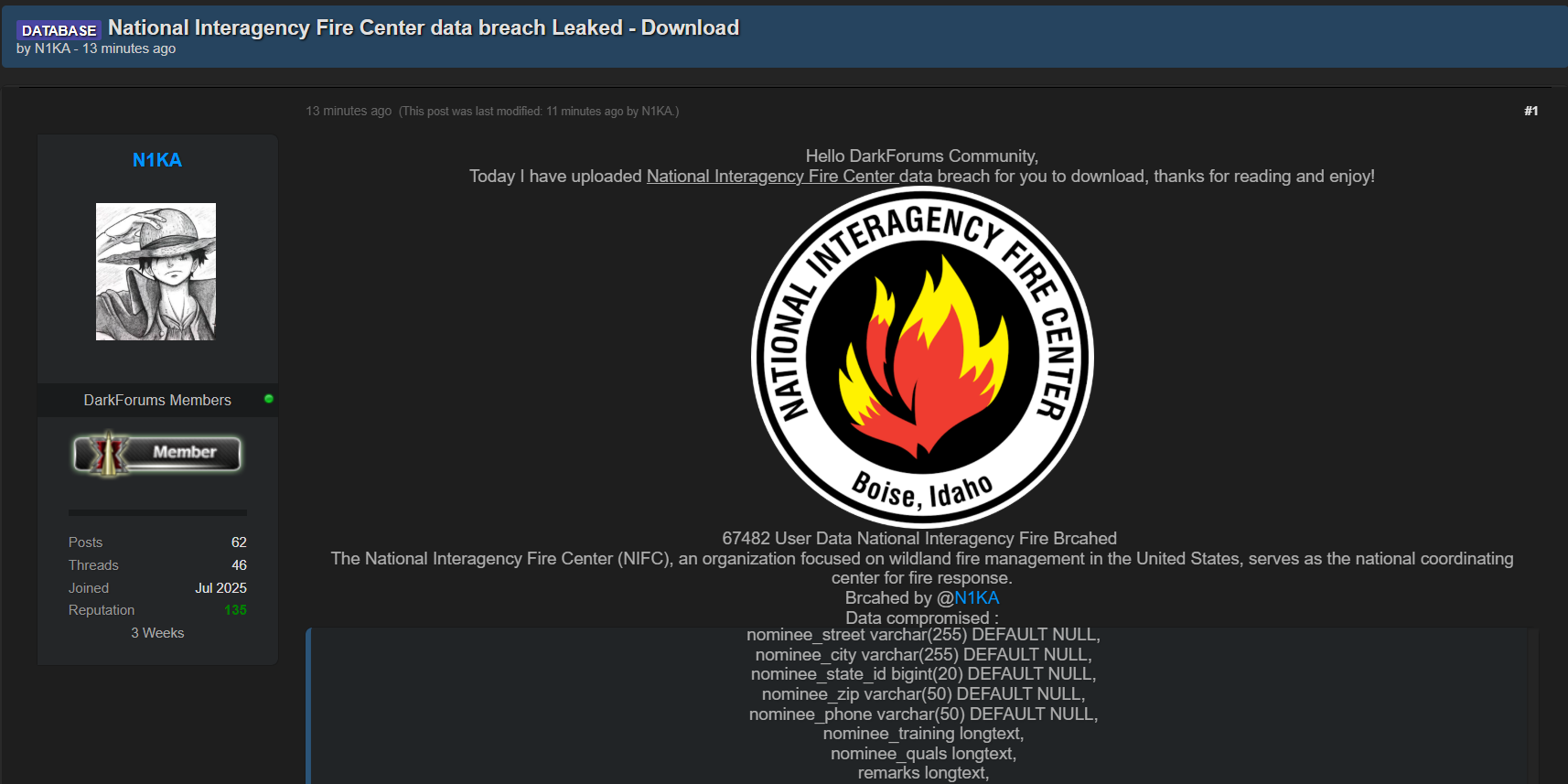Open N1KA profile name above the avatar
This screenshot has width=1568, height=784.
tap(157, 160)
